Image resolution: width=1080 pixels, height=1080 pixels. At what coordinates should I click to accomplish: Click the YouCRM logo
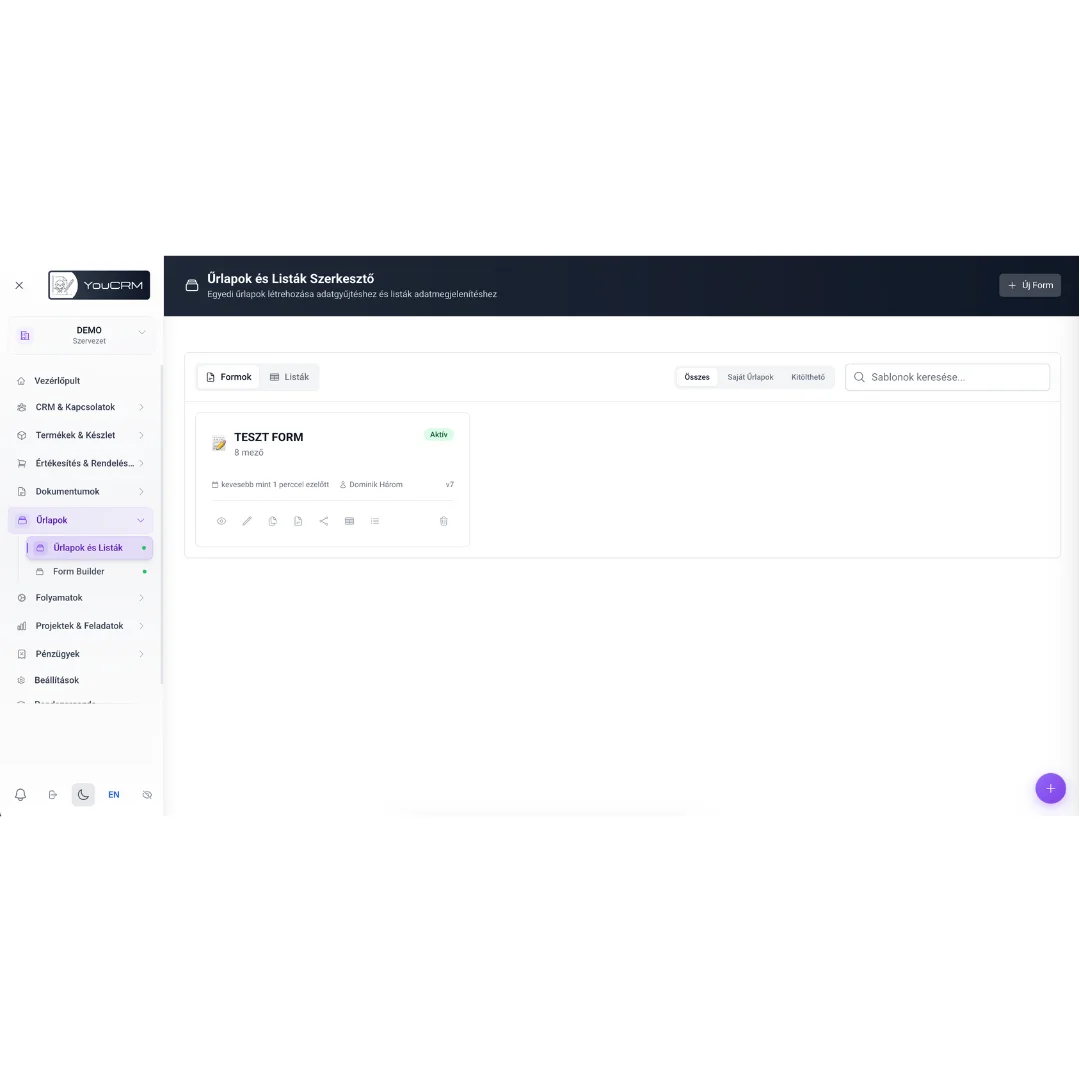pyautogui.click(x=99, y=285)
